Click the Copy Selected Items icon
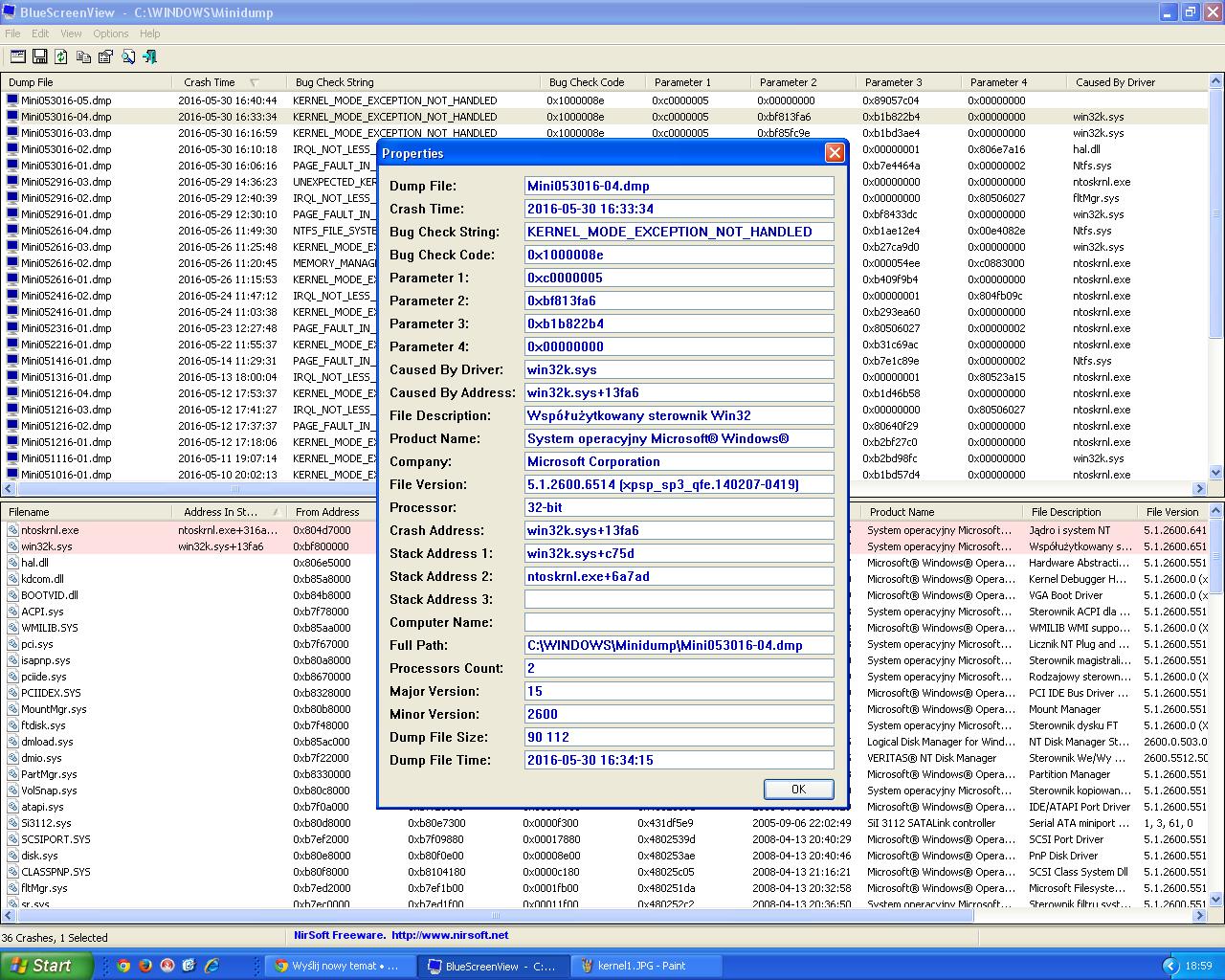The image size is (1225, 980). tap(83, 57)
